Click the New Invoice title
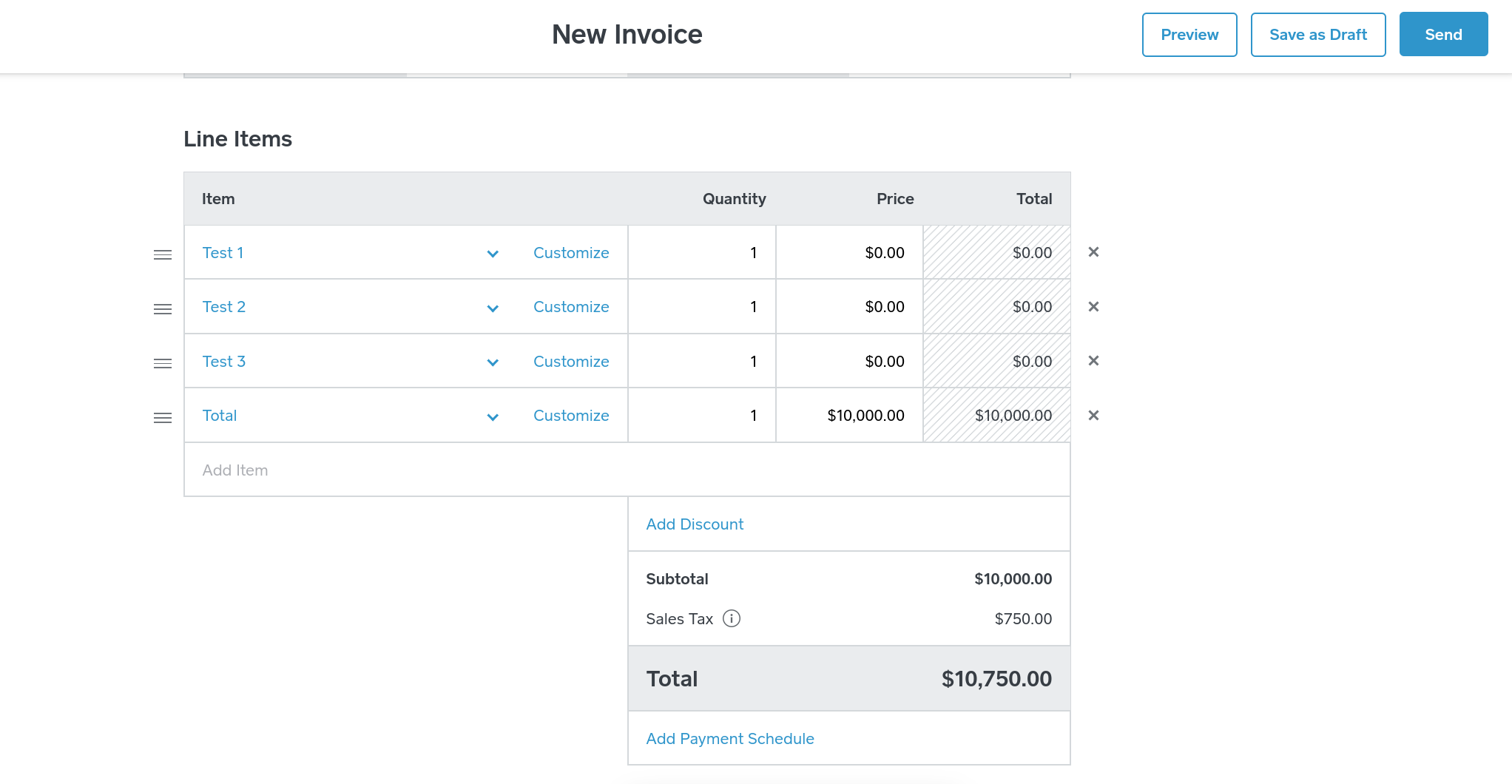This screenshot has width=1512, height=784. tap(627, 35)
